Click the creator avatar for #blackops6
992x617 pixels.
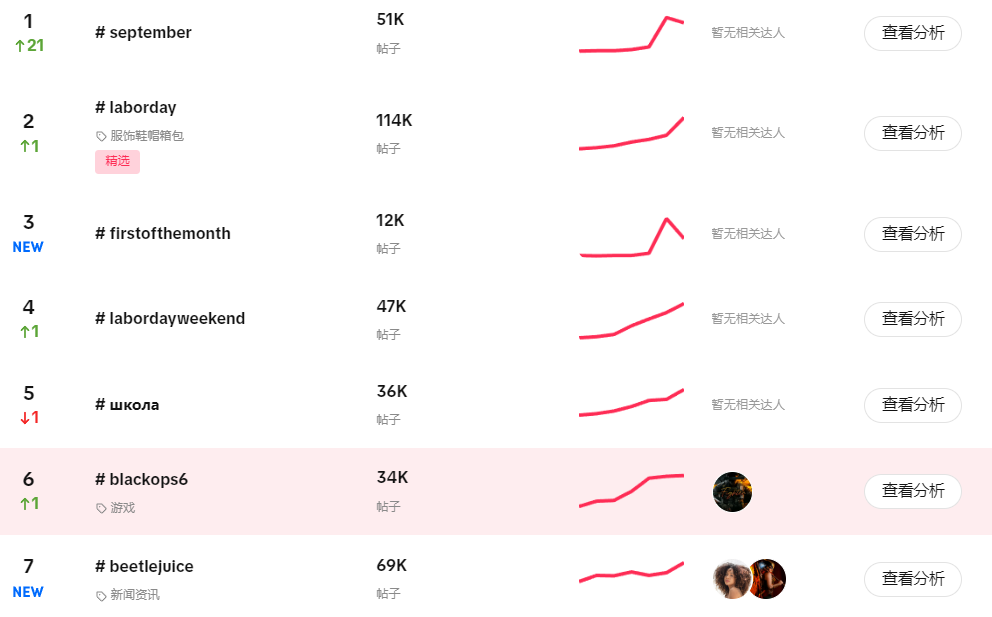732,492
